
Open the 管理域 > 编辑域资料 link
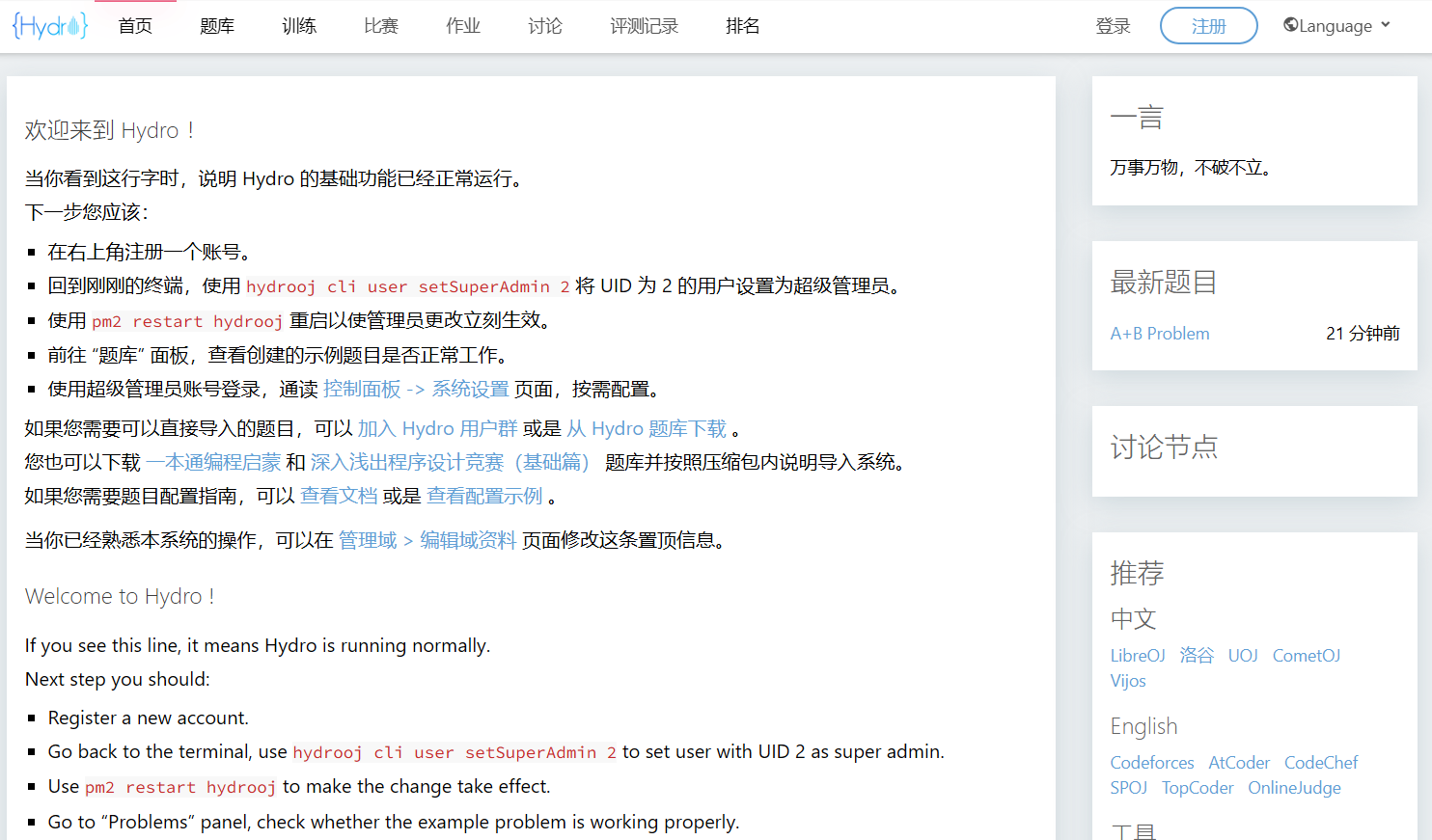tap(427, 540)
